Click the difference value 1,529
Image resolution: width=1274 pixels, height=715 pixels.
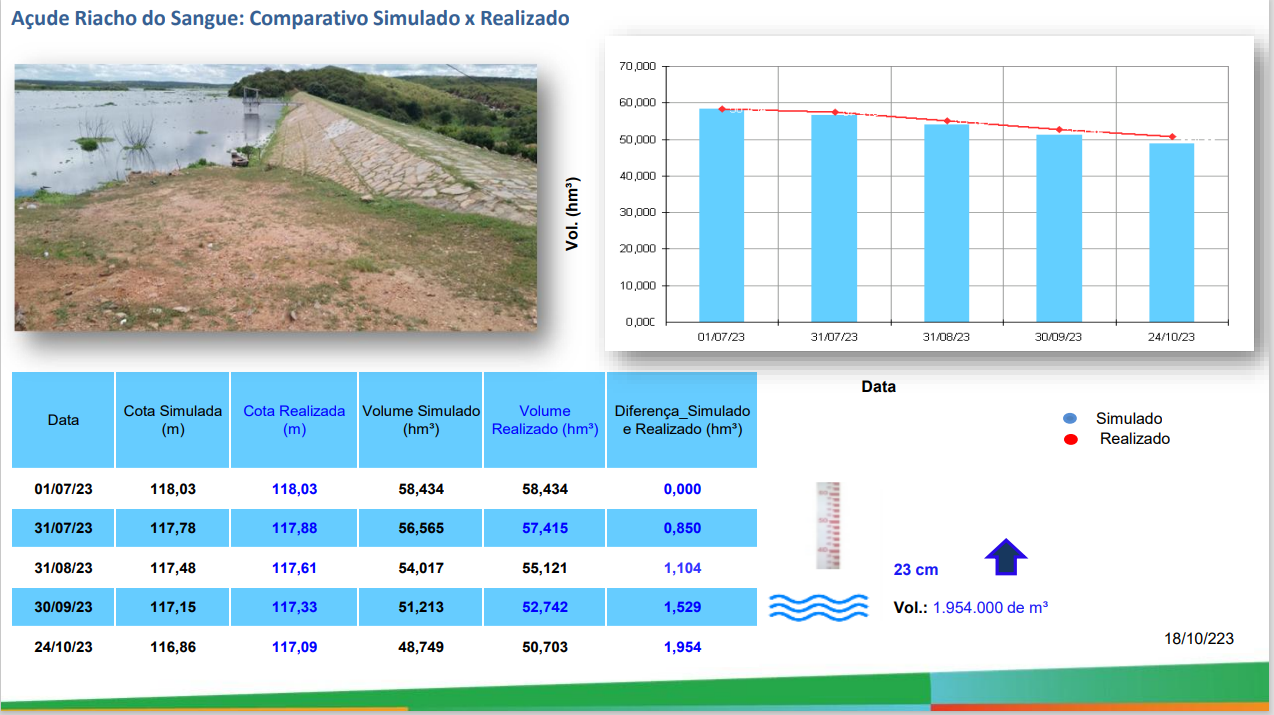coord(682,607)
